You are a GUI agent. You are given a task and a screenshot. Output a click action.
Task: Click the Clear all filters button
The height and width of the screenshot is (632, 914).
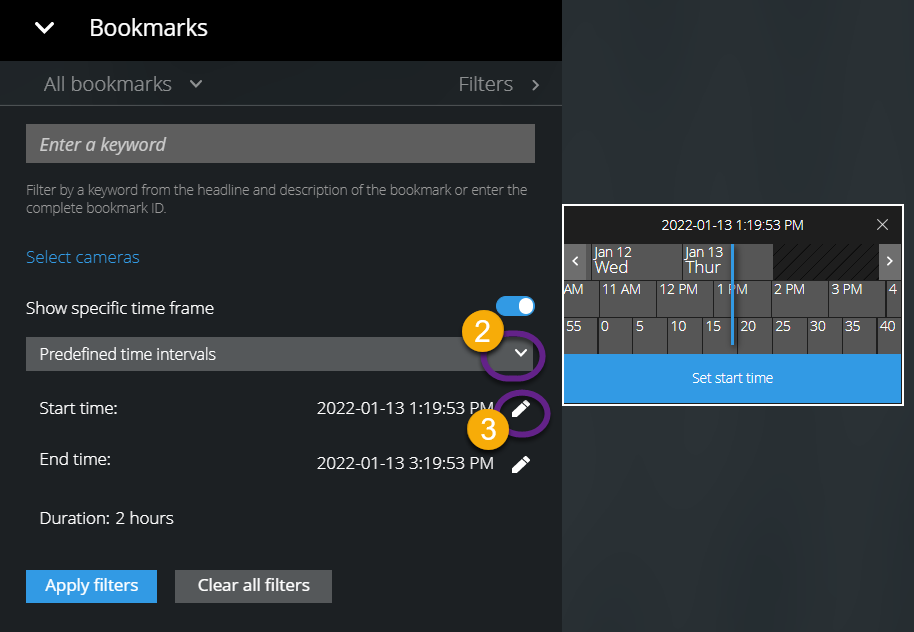click(x=254, y=586)
